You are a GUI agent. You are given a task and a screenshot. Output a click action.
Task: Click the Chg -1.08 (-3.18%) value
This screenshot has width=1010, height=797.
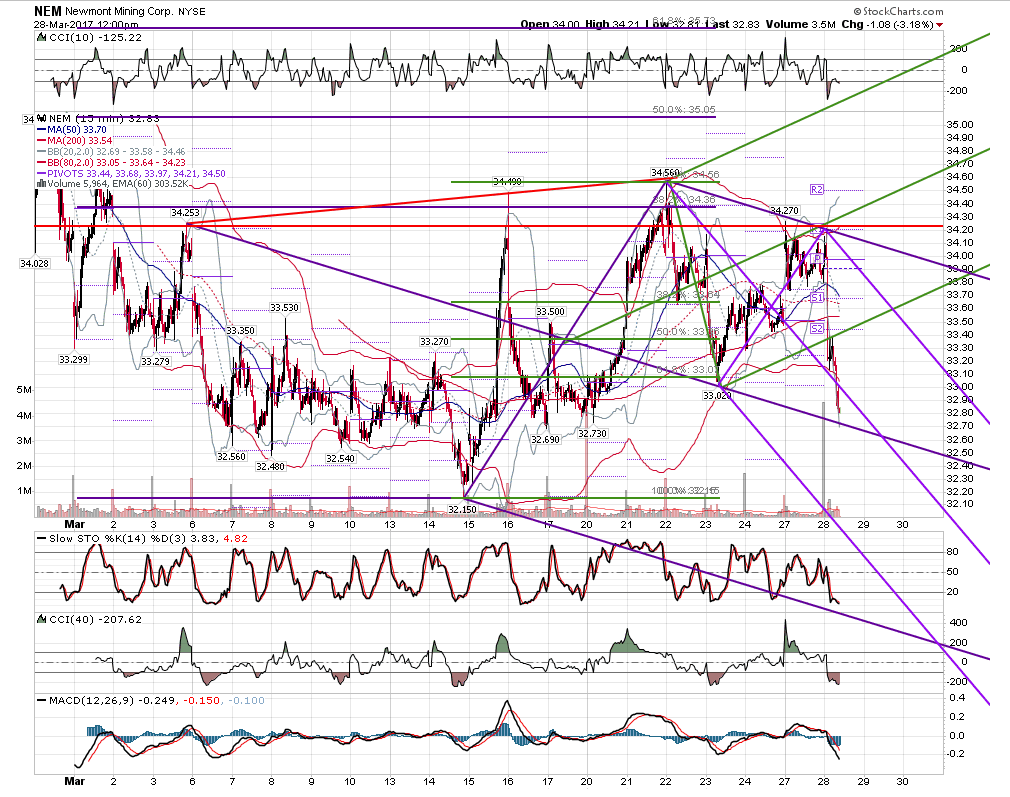tap(888, 24)
